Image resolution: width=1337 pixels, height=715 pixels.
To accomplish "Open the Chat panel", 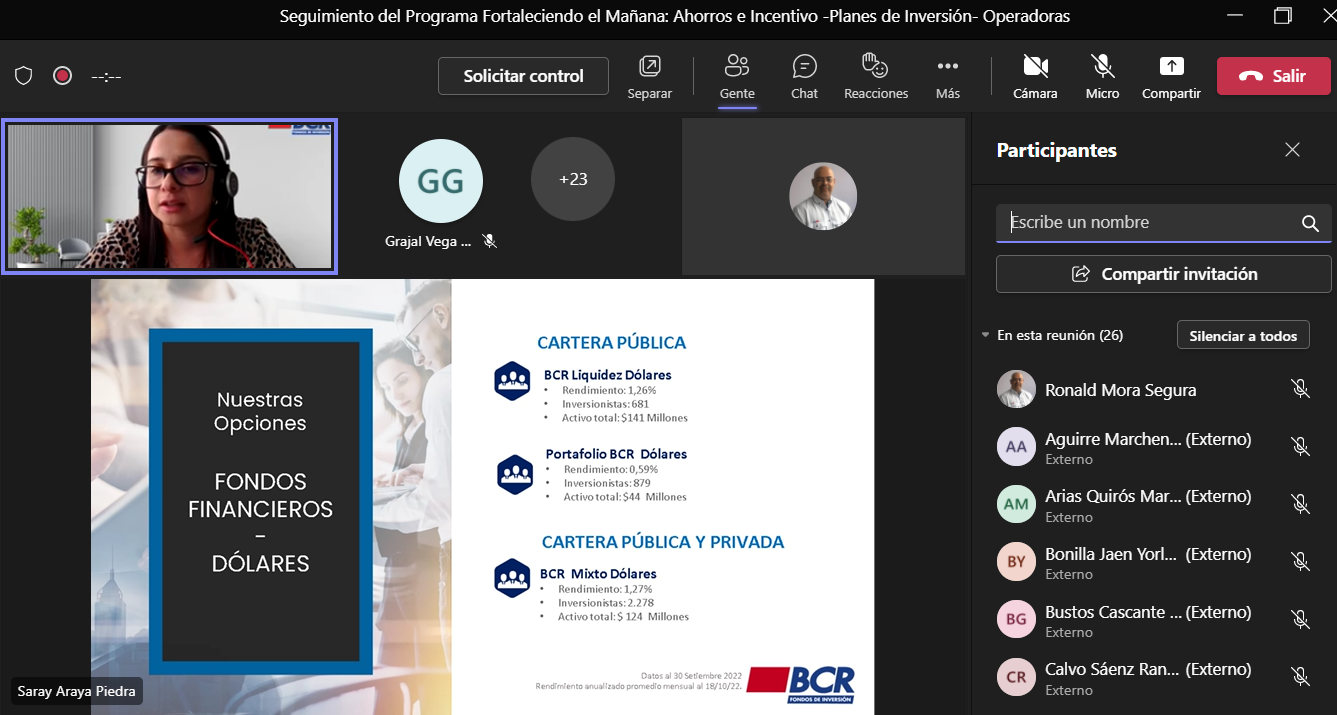I will (804, 76).
